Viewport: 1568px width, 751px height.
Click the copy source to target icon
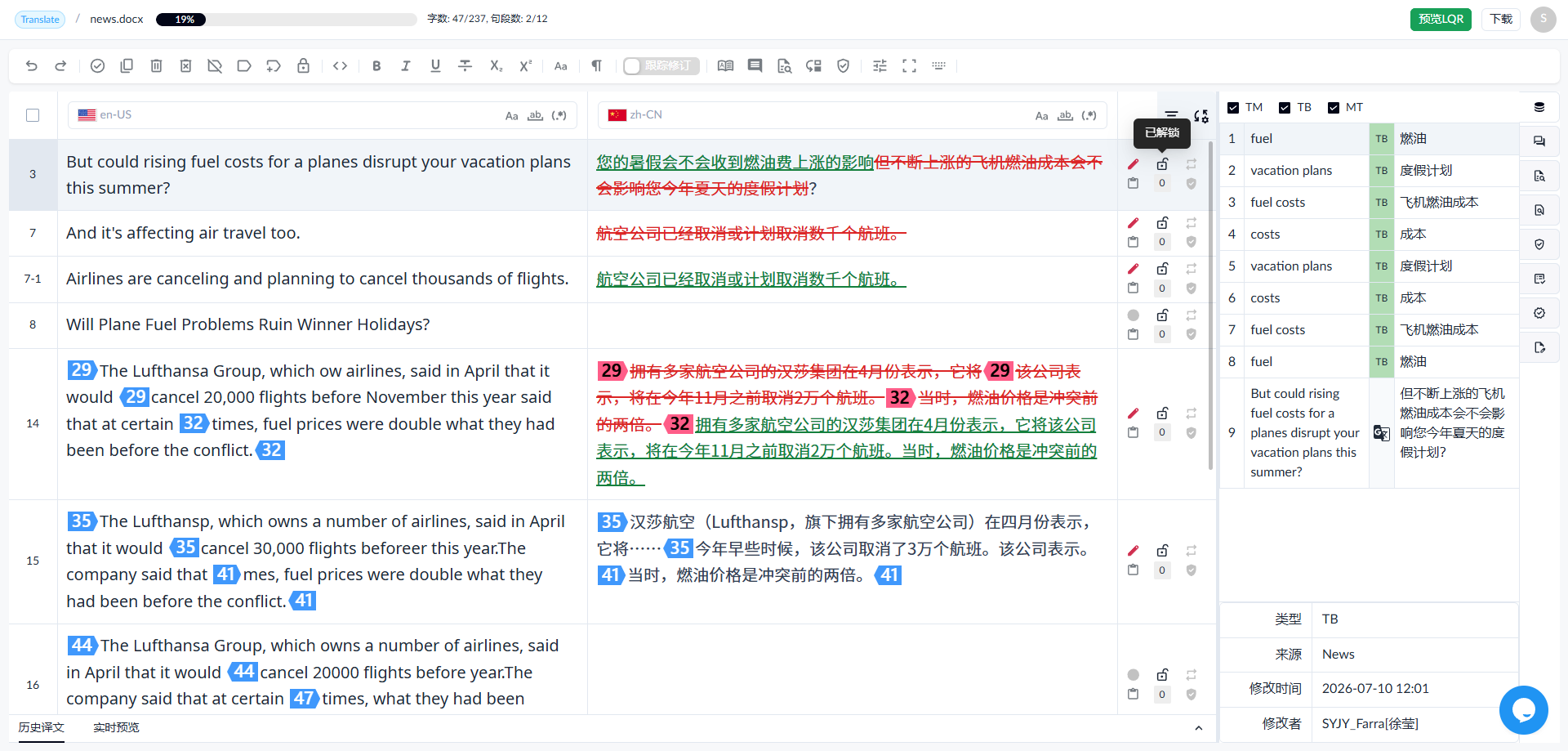pos(127,66)
